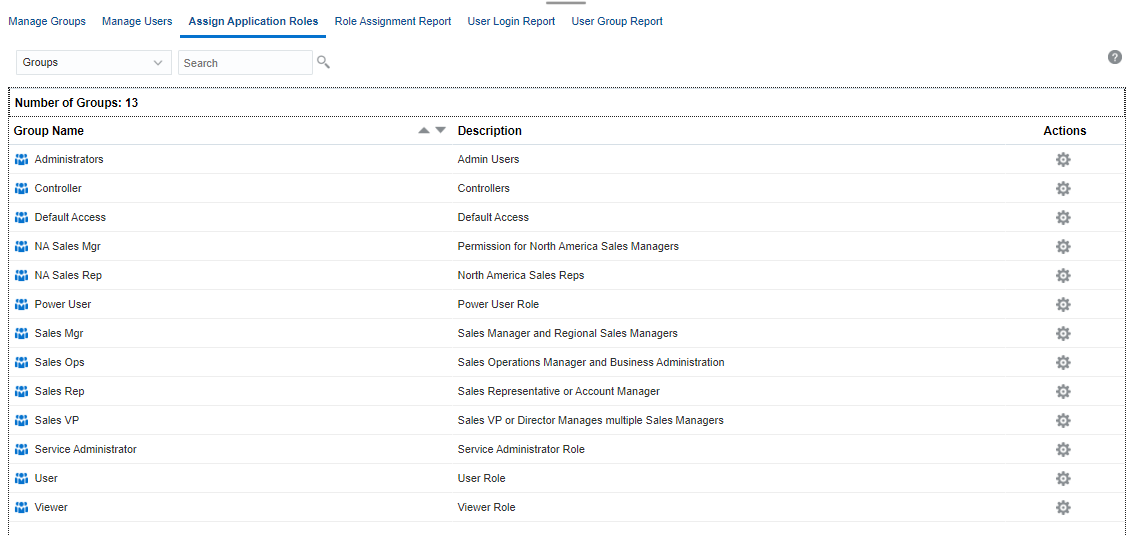Open actions gear for Sales VP group
The image size is (1132, 535).
1063,420
